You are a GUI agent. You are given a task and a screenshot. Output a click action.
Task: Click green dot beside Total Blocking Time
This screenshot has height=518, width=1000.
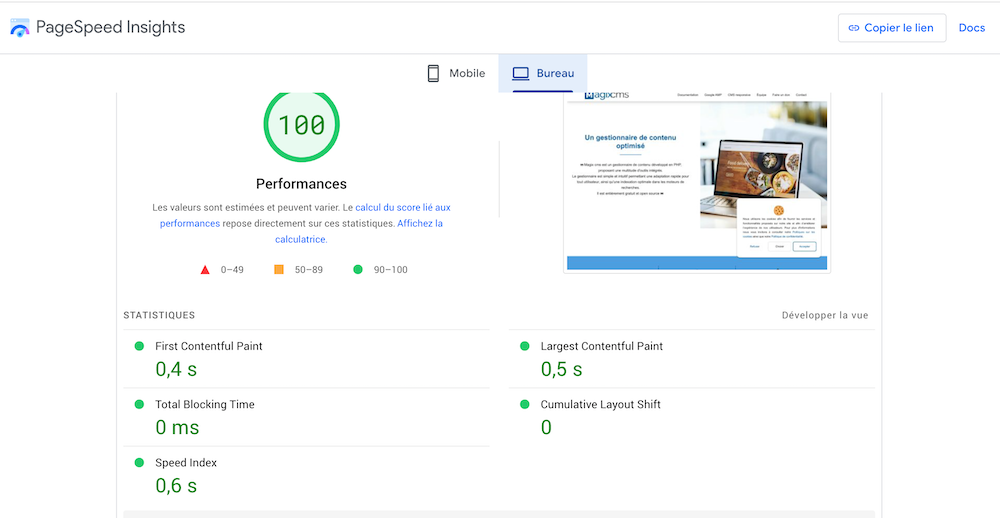(x=139, y=404)
